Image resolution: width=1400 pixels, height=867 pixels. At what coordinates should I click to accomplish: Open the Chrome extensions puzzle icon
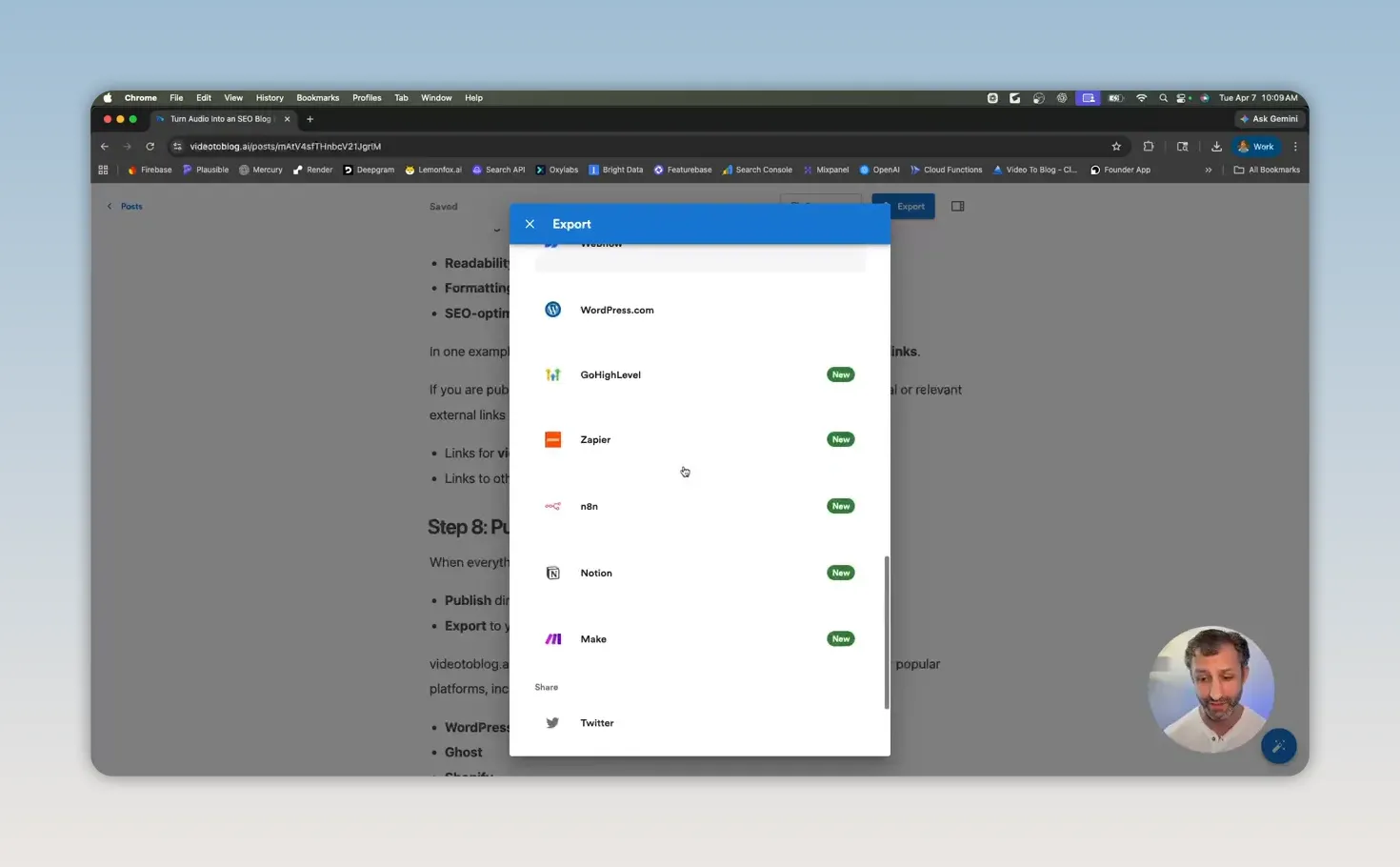point(1149,147)
